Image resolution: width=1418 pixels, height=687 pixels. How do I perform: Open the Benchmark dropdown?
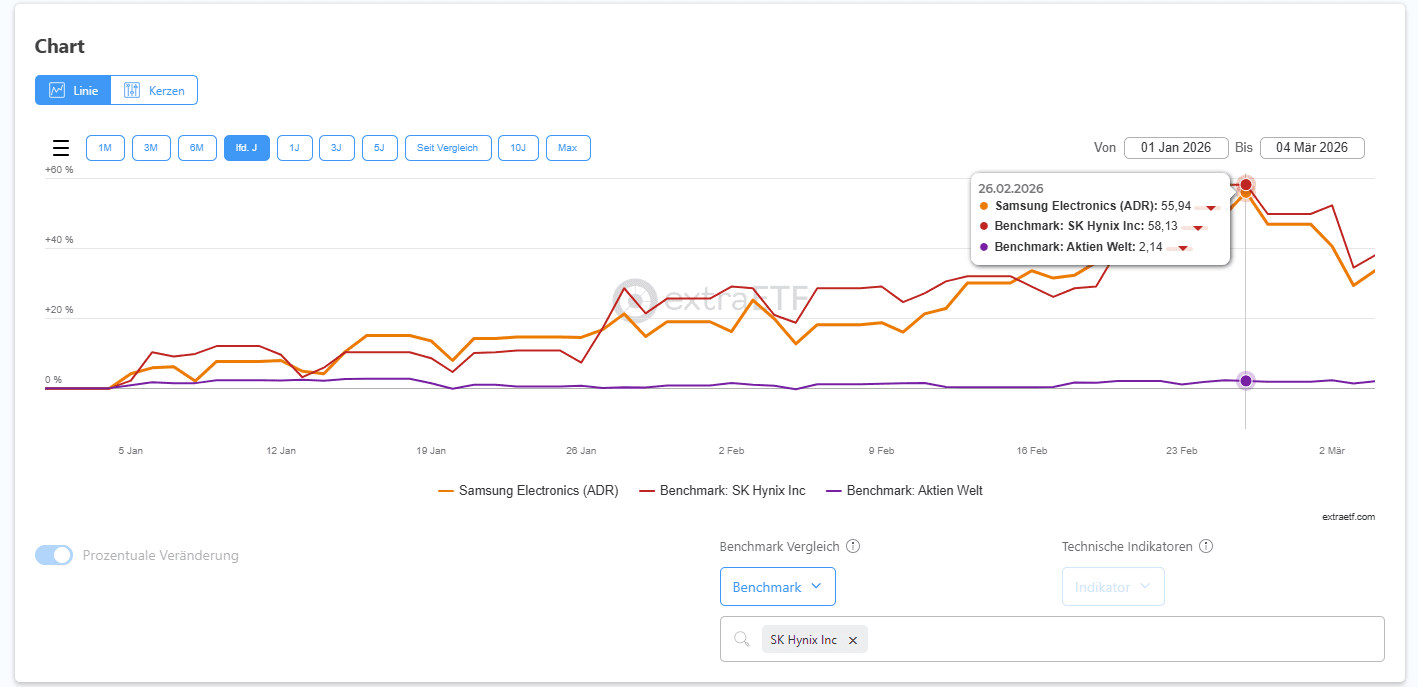(777, 587)
